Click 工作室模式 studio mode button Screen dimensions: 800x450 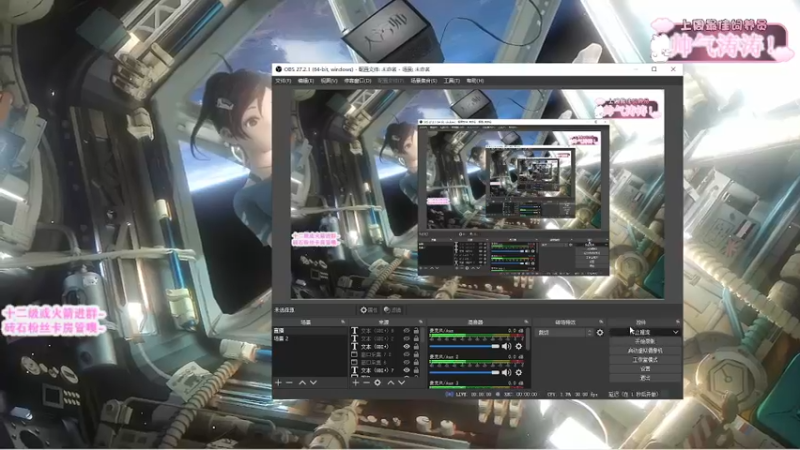coord(645,360)
